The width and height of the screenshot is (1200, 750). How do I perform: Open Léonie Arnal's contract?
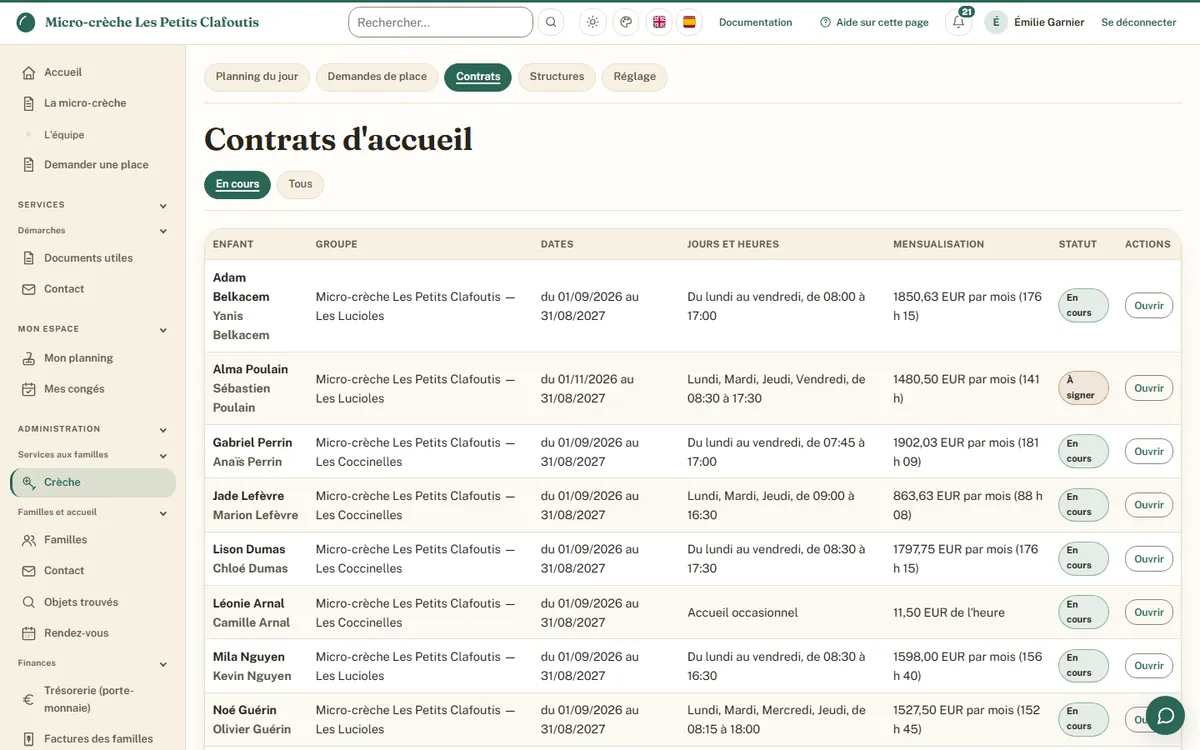[x=1149, y=612]
